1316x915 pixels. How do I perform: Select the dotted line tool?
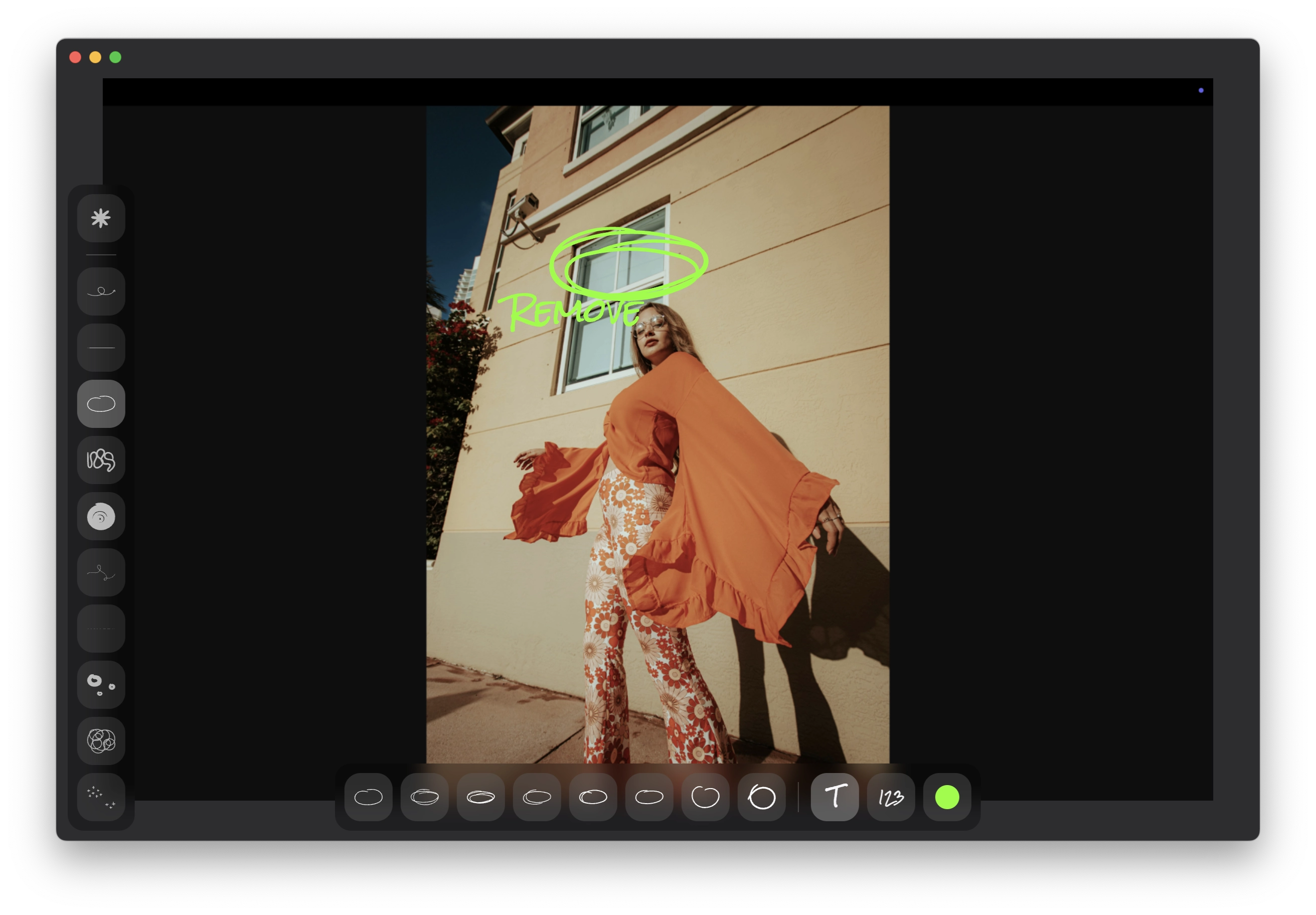point(101,629)
